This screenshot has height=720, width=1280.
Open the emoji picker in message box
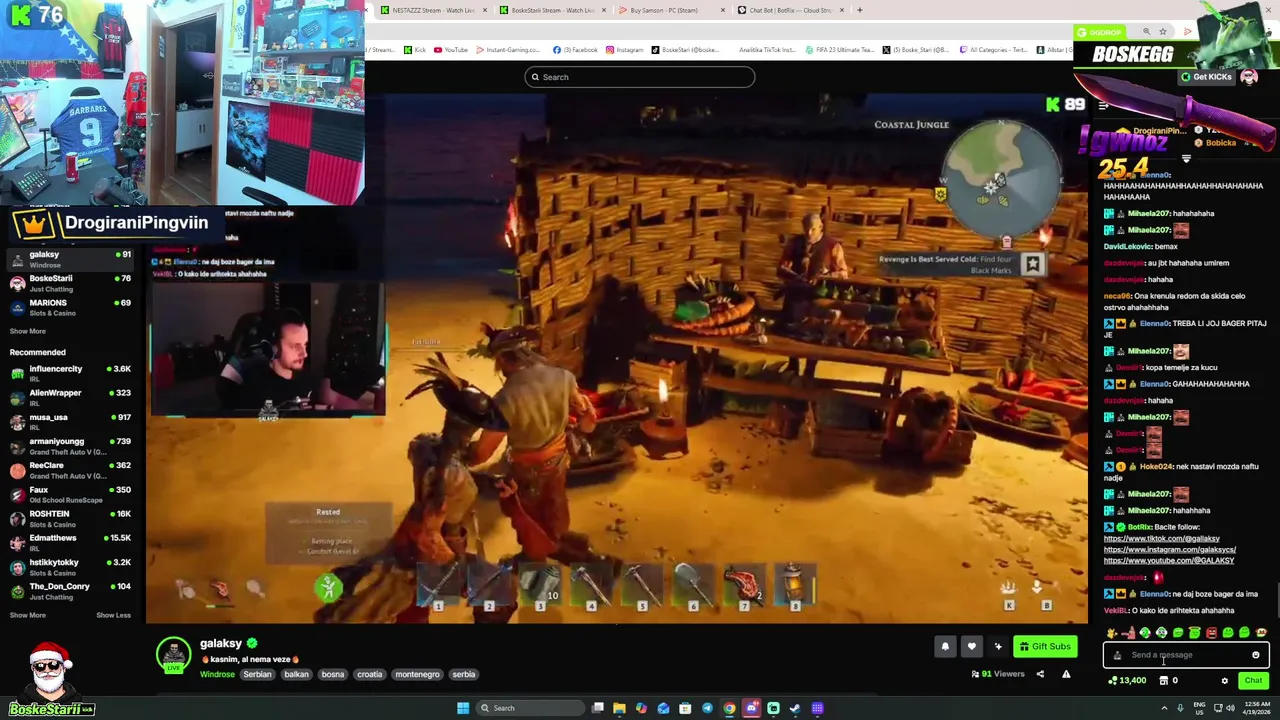pos(1256,655)
